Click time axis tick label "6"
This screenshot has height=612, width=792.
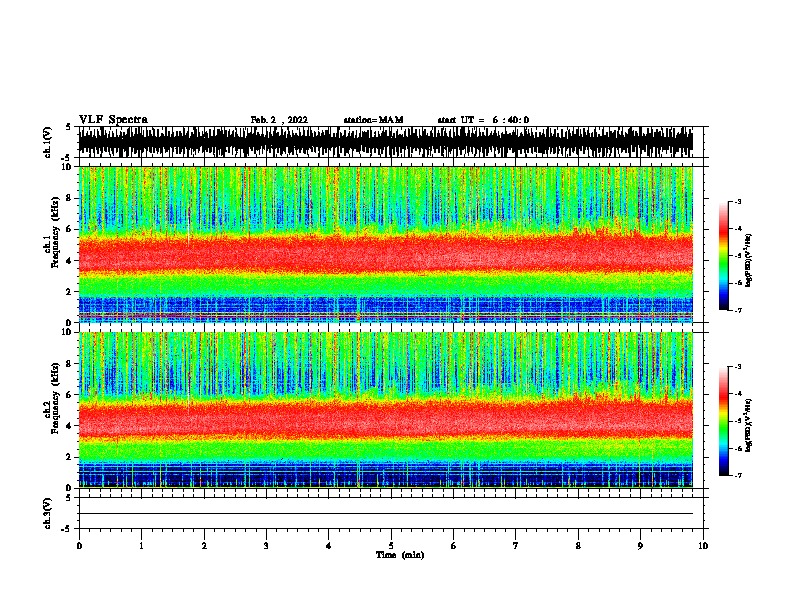(x=454, y=545)
